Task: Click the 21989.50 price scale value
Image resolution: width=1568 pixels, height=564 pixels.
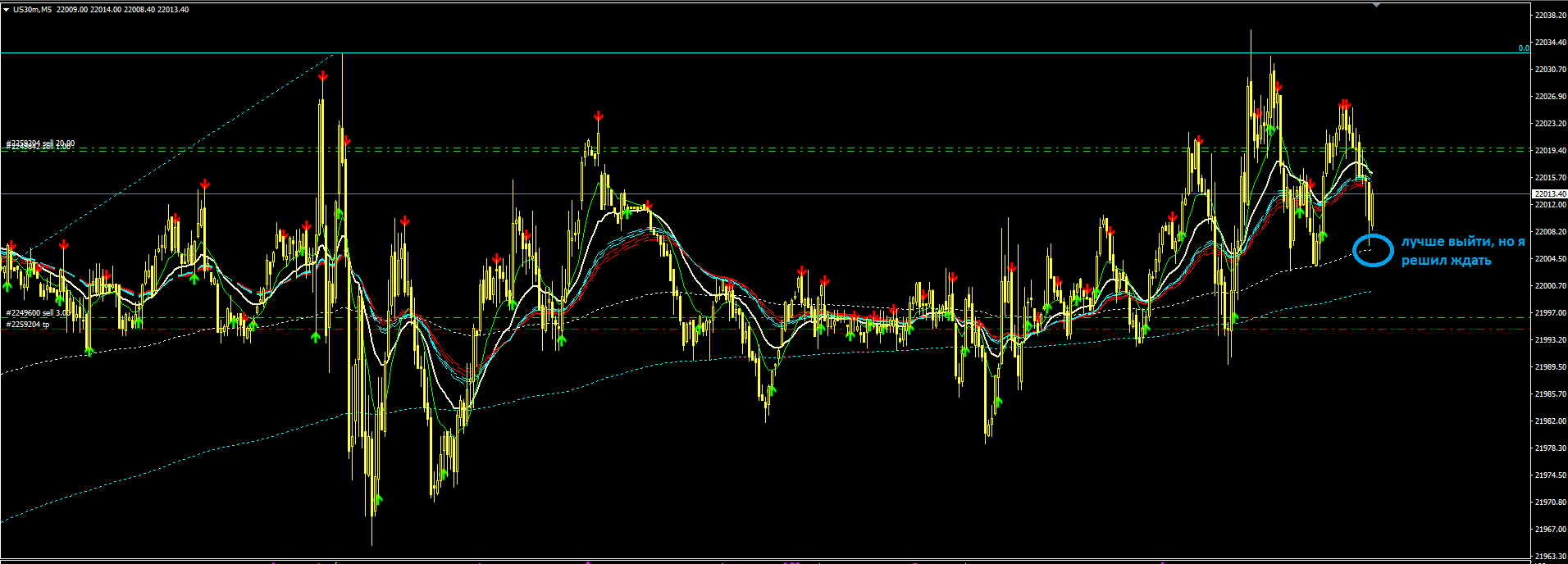Action: pyautogui.click(x=1550, y=367)
